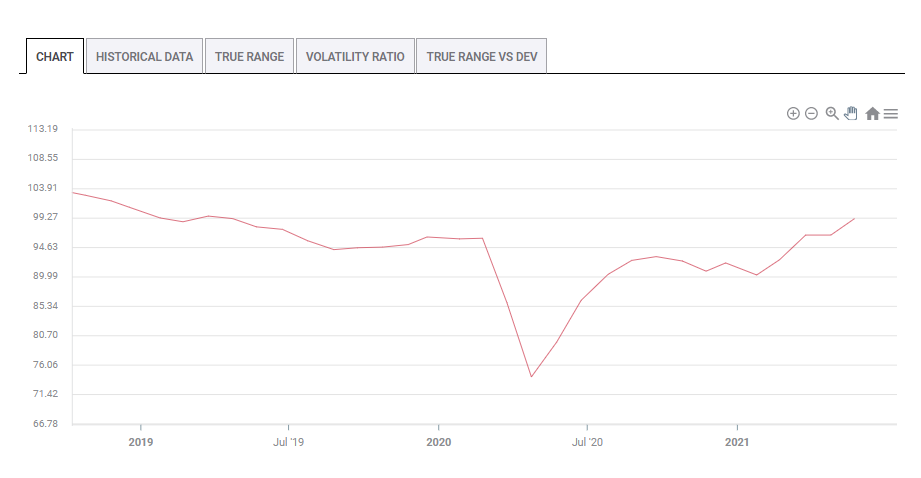Click the line's final rightmost point
The height and width of the screenshot is (478, 921).
click(854, 219)
